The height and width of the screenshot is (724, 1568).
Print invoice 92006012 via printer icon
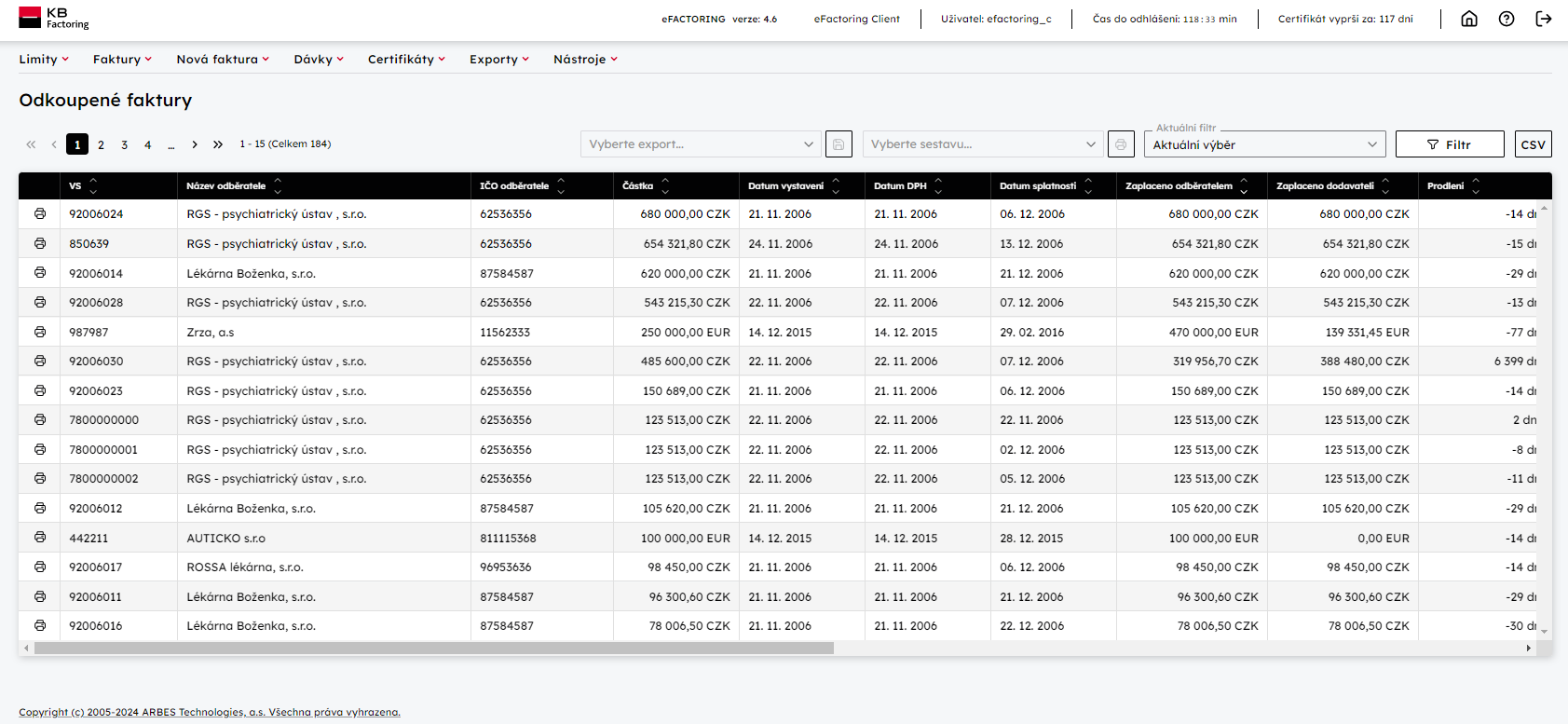pos(40,508)
